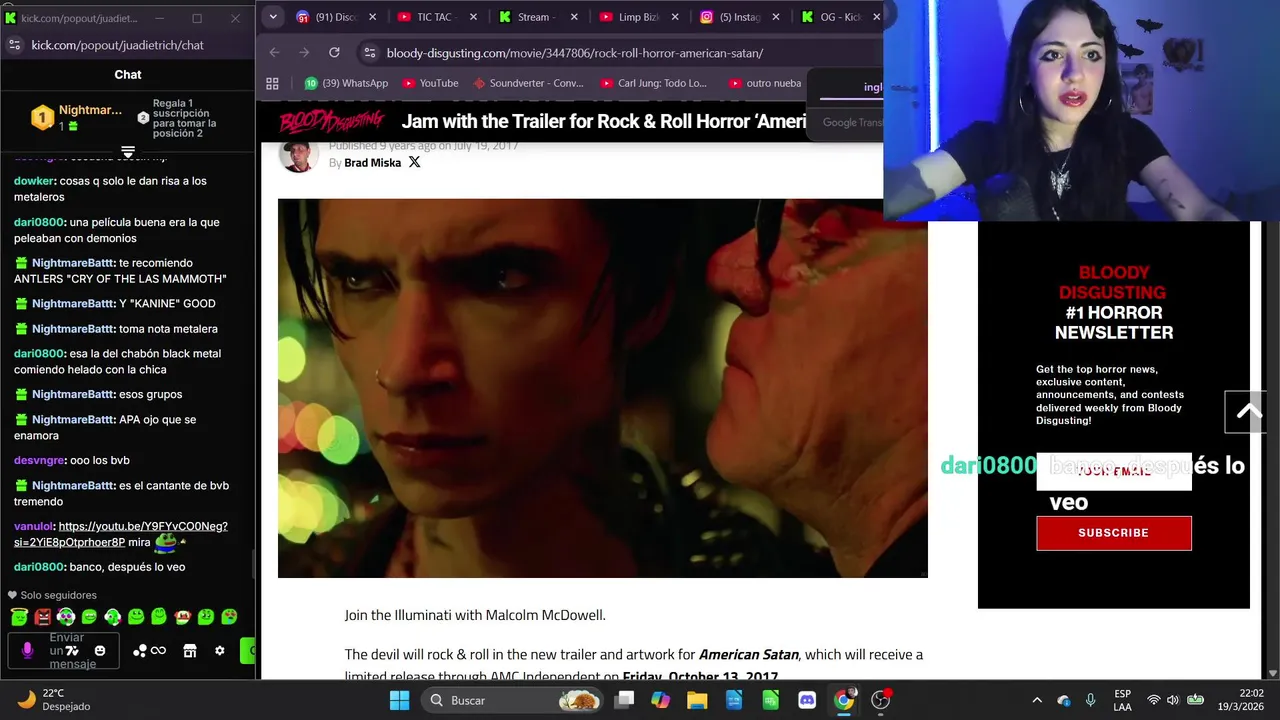Expand the Chrome tab search dropdown
Image resolution: width=1280 pixels, height=720 pixels.
[273, 17]
